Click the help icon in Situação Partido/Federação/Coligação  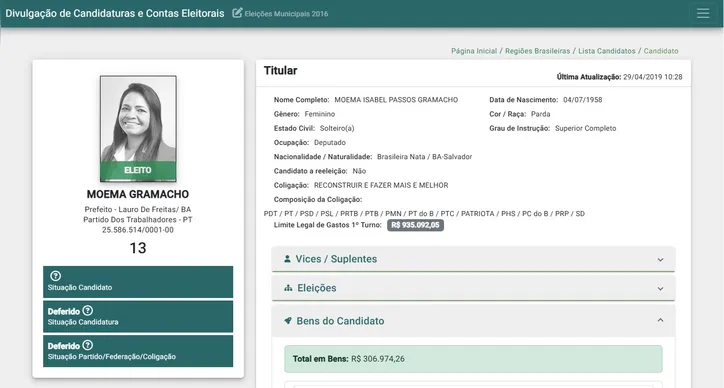click(88, 345)
